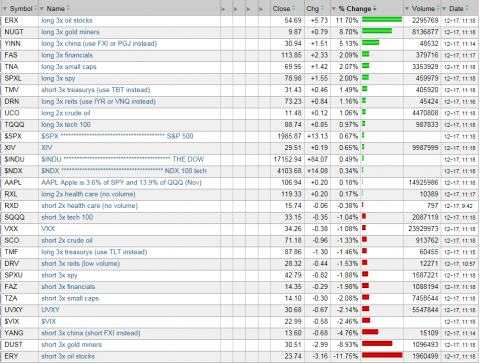Open the 'short 3x small caps' link

pos(70,298)
